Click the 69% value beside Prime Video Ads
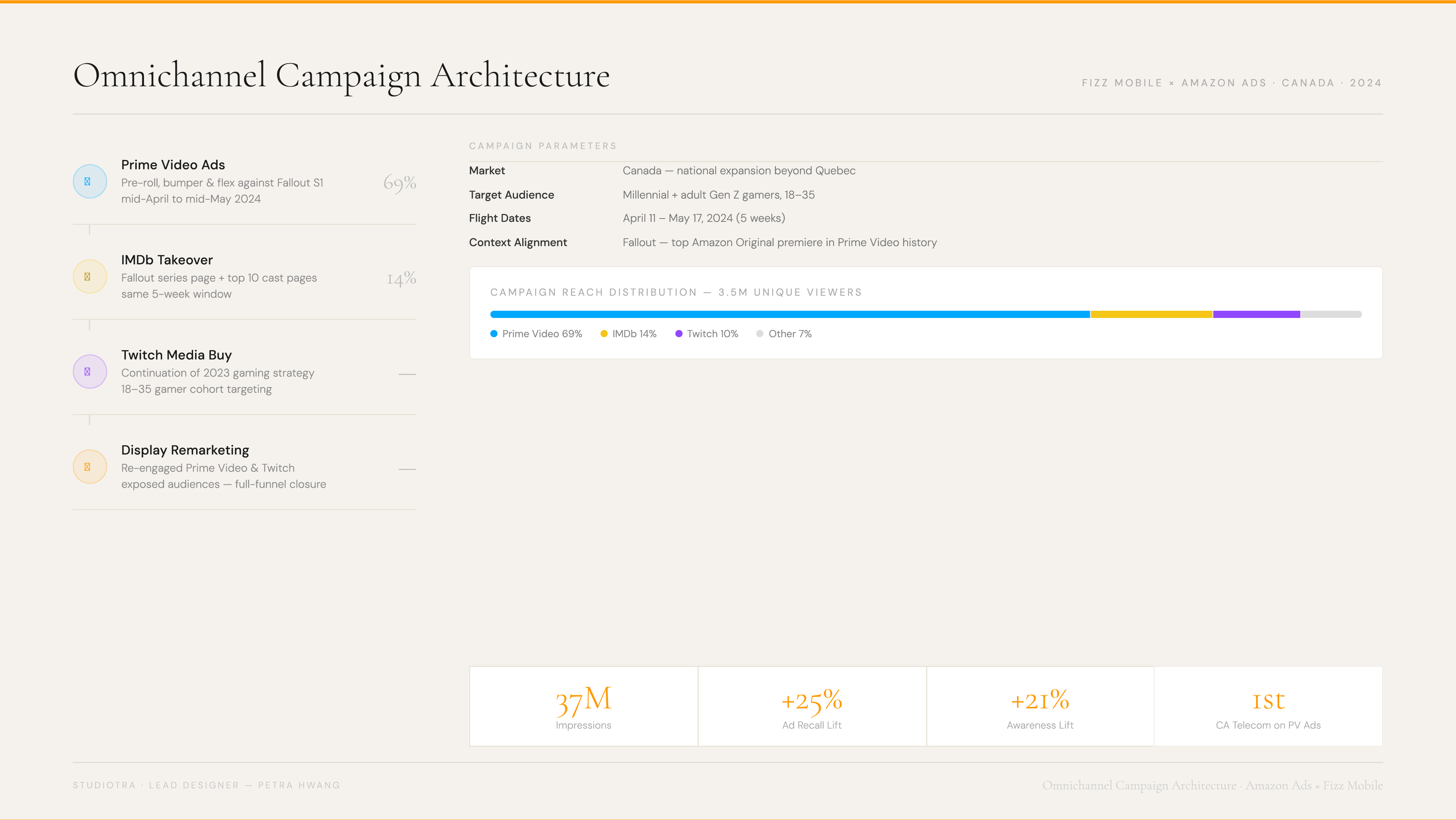This screenshot has width=1456, height=820. [399, 183]
